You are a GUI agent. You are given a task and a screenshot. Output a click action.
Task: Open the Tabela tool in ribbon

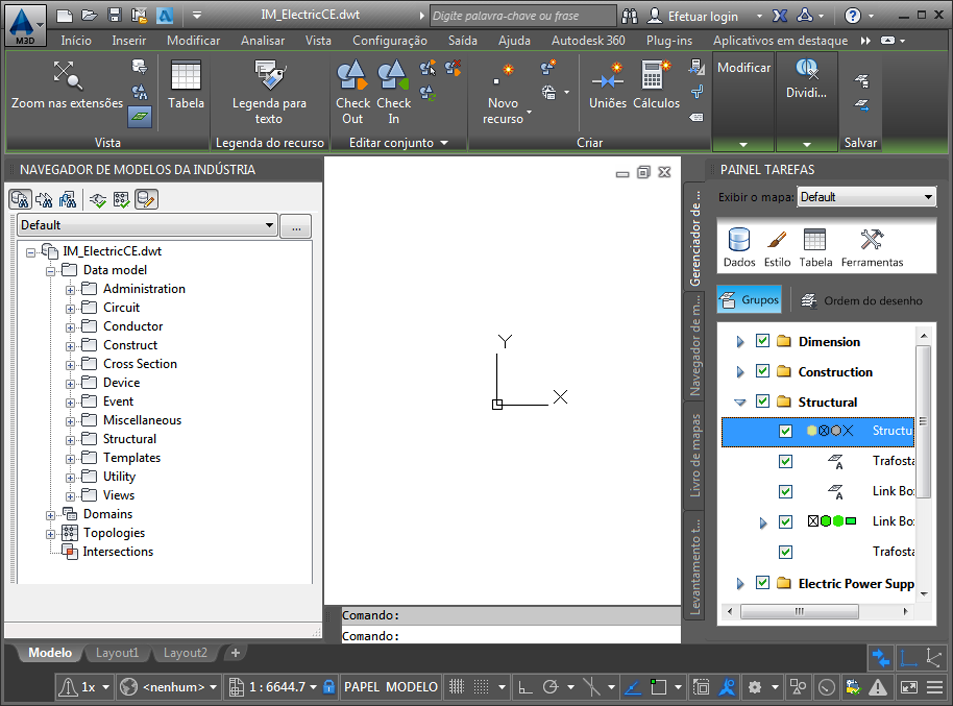[186, 86]
